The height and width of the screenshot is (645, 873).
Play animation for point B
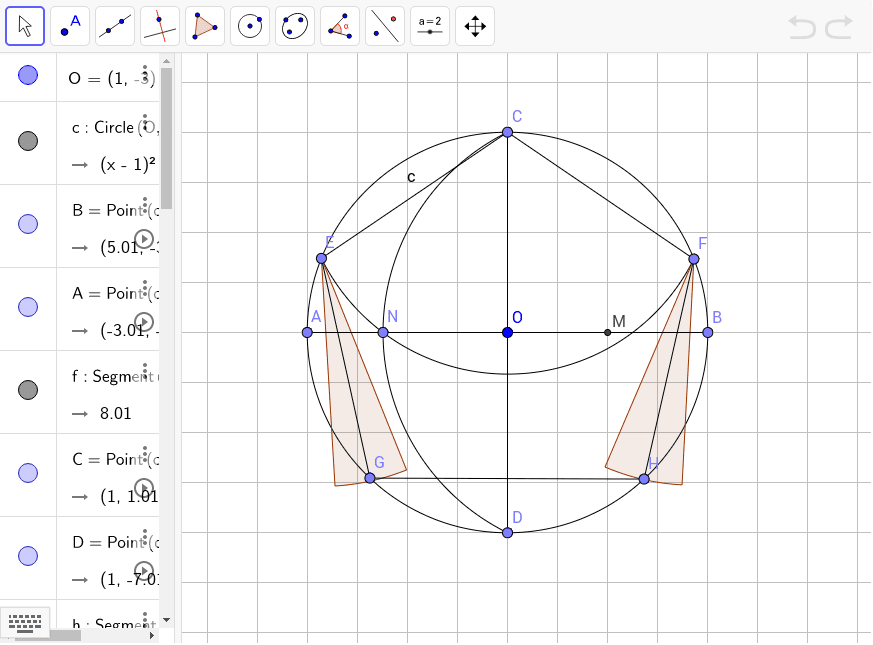(x=144, y=239)
